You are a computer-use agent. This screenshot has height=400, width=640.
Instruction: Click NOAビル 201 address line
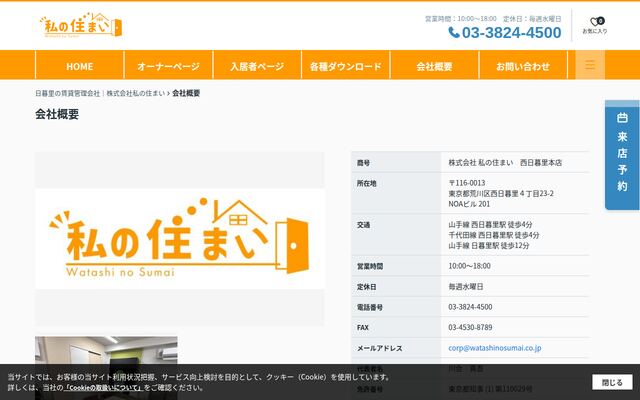click(469, 204)
